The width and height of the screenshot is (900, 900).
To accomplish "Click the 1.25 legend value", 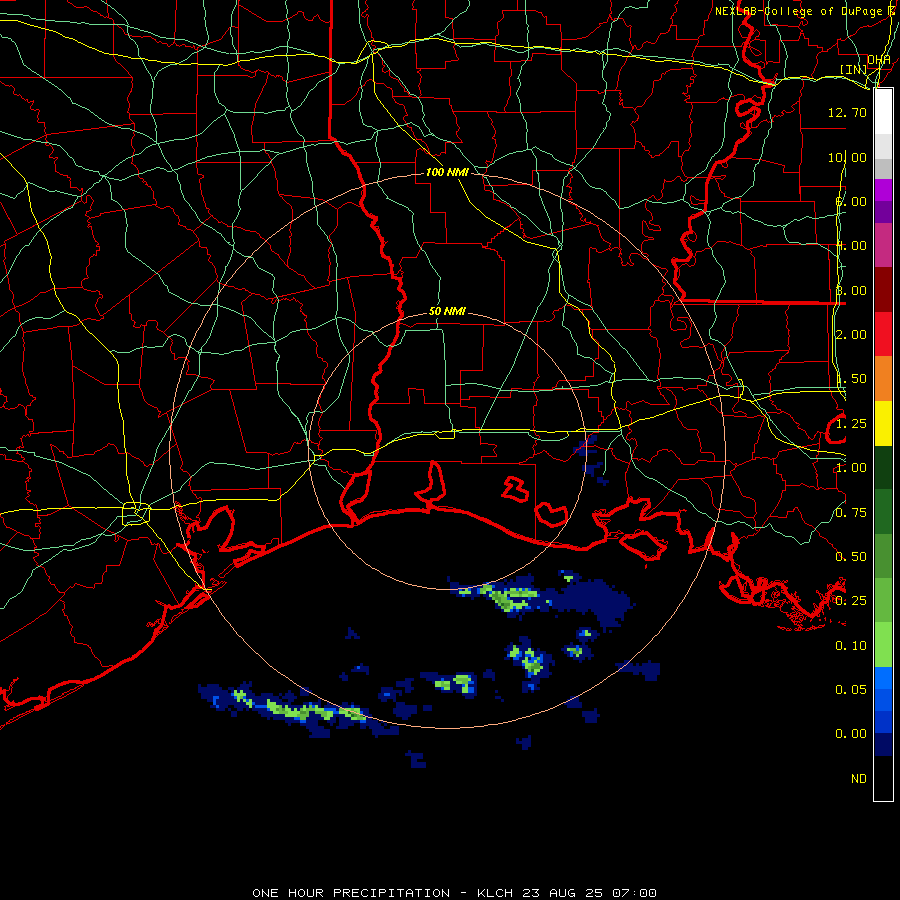I will 851,424.
